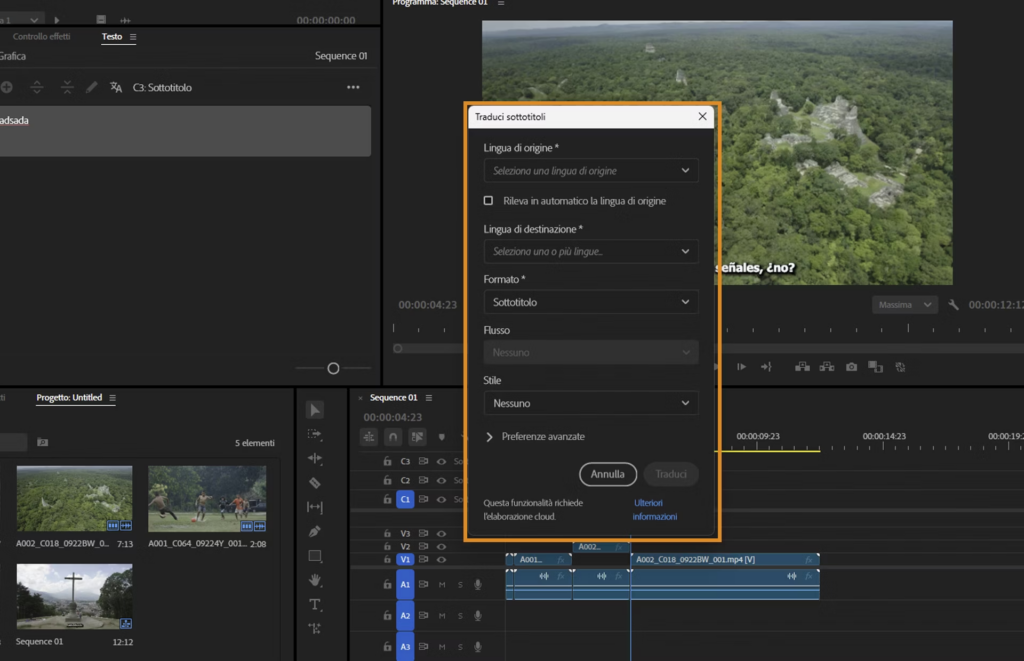Select the Track Select Forward tool
The height and width of the screenshot is (661, 1024).
point(315,434)
